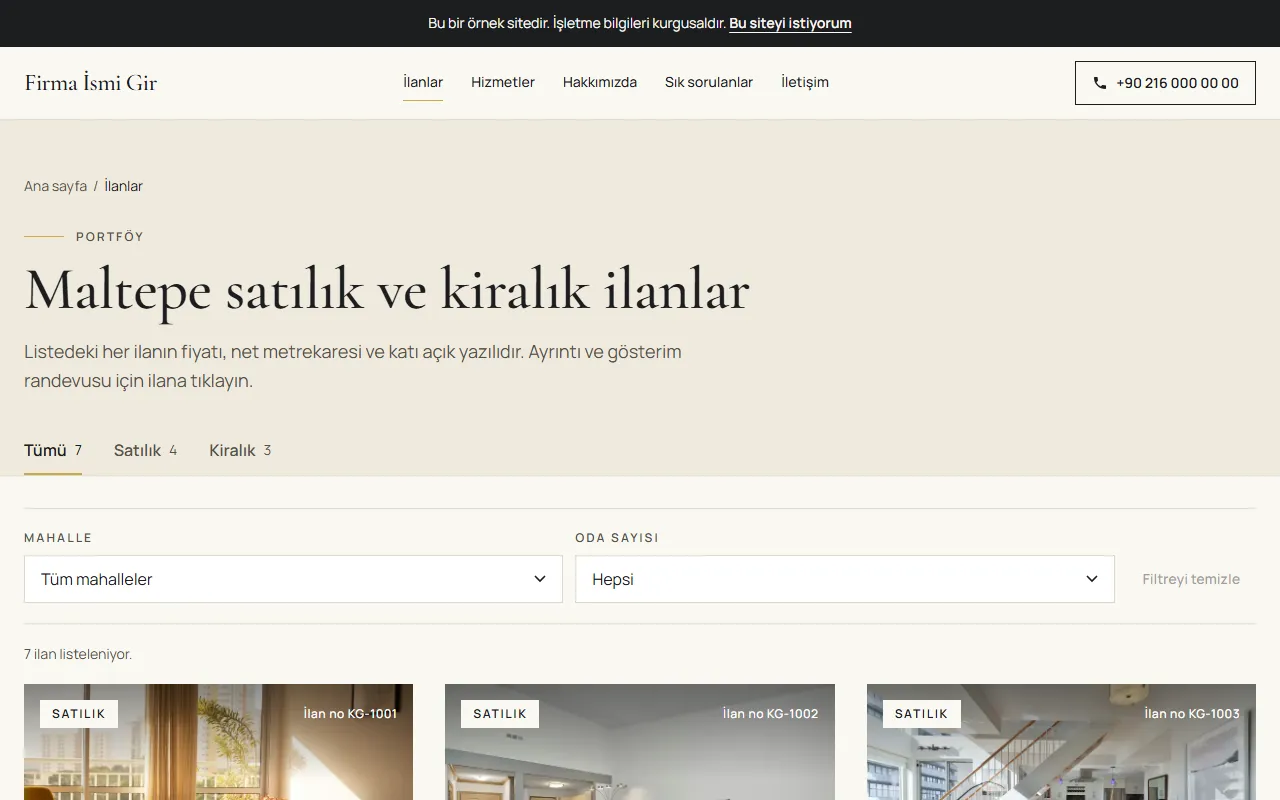
Task: Click the phone icon in the header
Action: coord(1100,83)
